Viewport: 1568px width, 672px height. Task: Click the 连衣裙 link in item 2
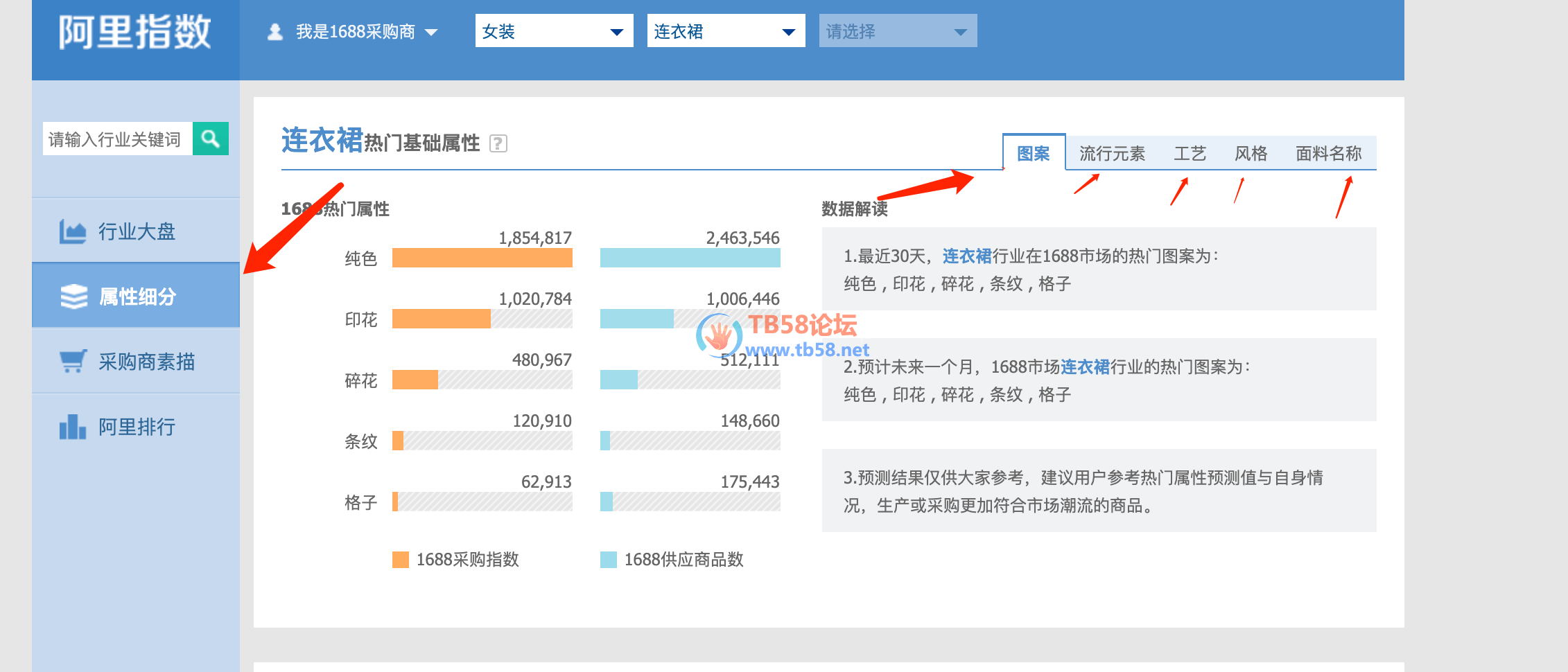[x=1085, y=367]
